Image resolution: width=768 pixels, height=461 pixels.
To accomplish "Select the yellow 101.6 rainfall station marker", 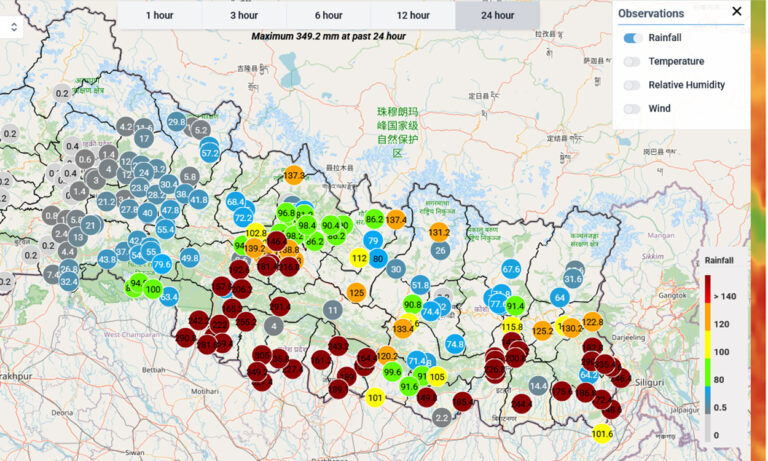I will pos(602,433).
